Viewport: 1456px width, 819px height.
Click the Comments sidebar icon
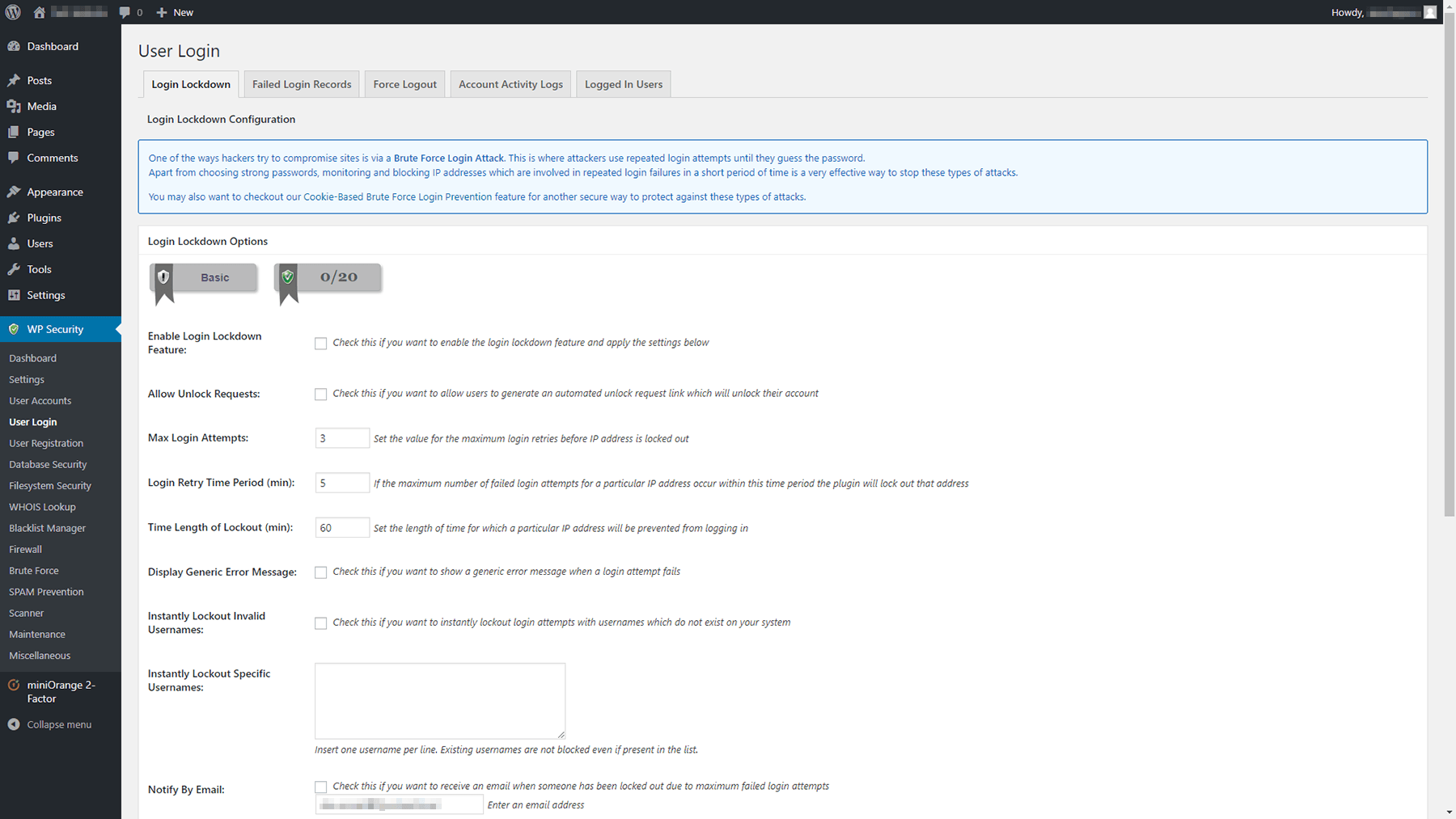14,158
